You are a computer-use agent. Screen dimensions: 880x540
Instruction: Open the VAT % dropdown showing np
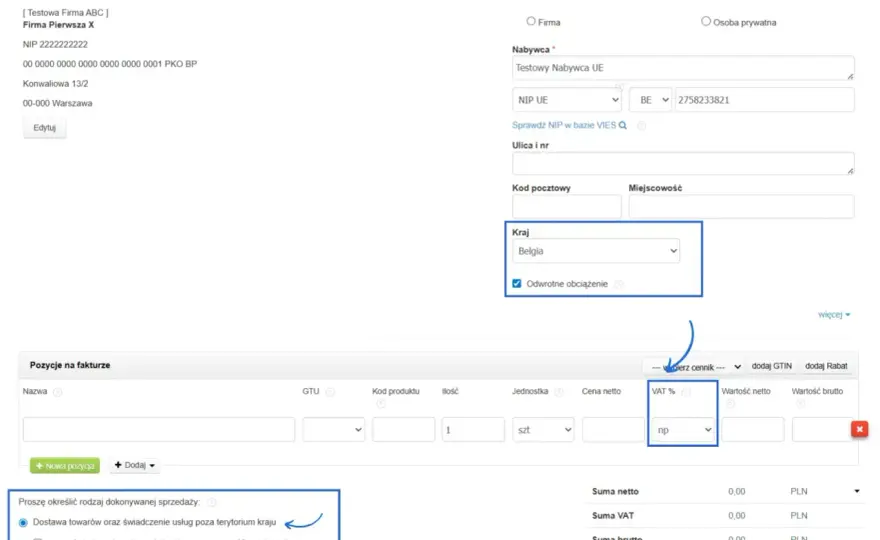(x=683, y=430)
